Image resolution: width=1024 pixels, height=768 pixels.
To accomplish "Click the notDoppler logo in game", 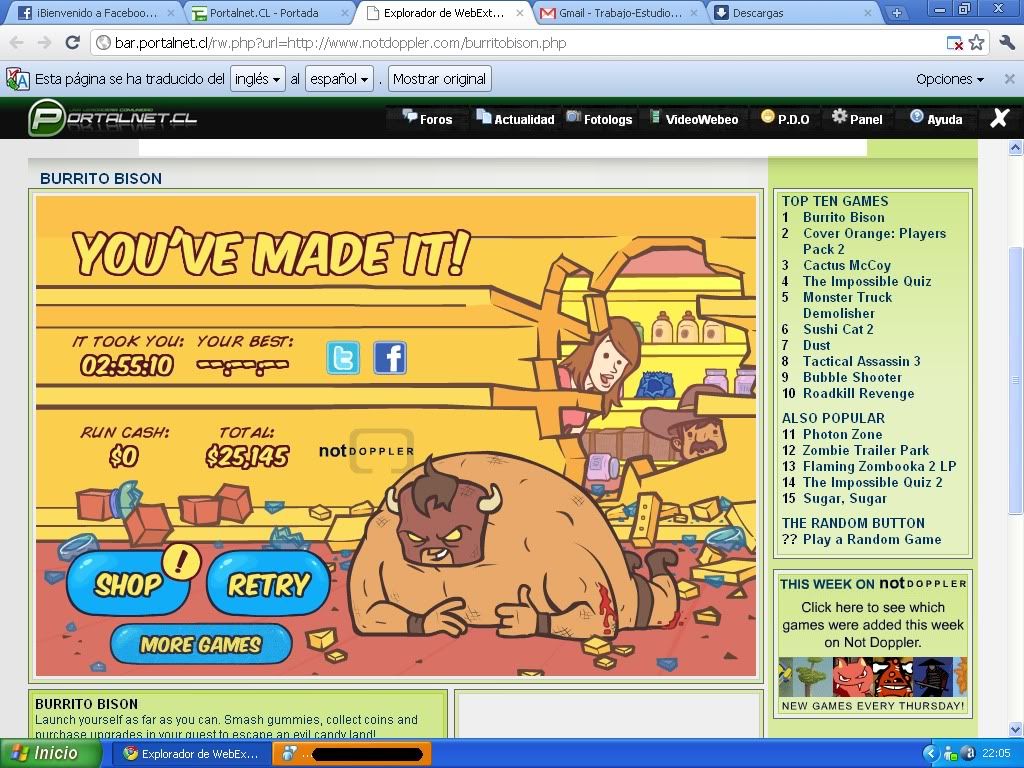I will click(x=366, y=451).
